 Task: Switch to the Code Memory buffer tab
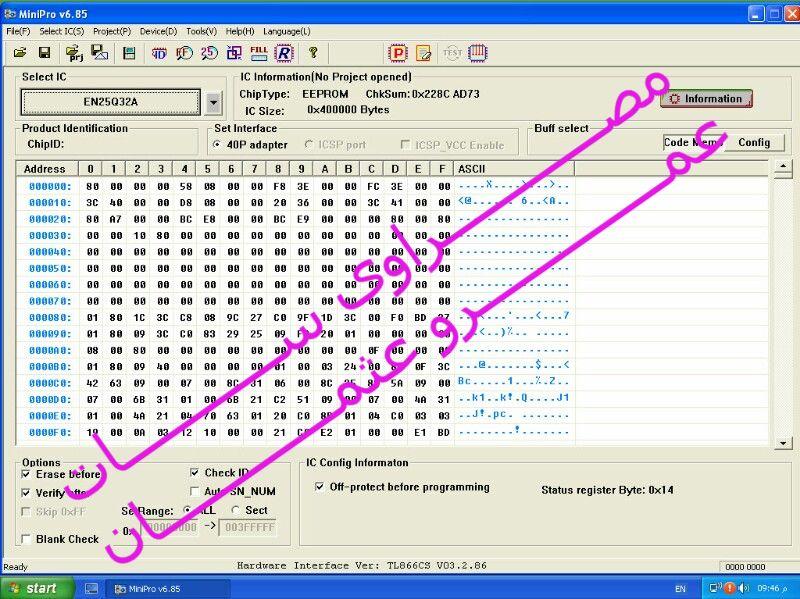click(693, 142)
